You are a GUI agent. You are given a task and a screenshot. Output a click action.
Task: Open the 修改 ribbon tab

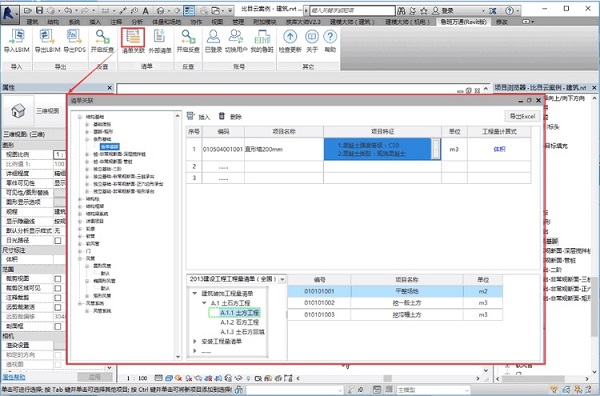502,22
